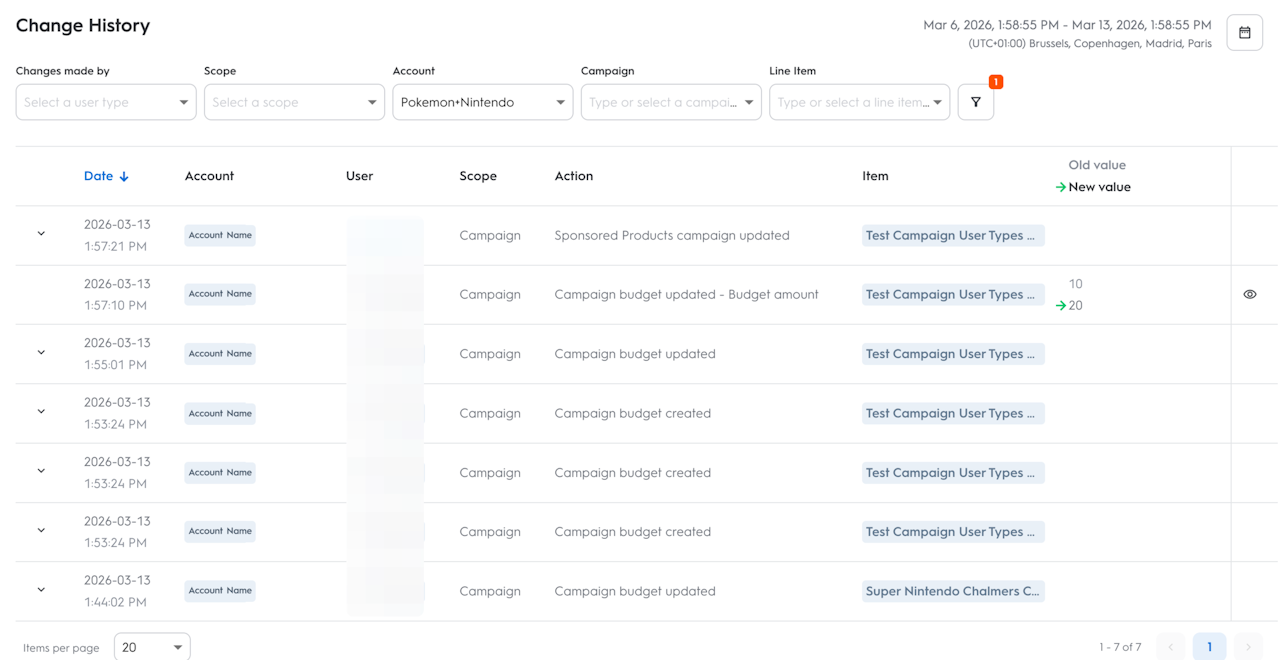View details via the eye icon
Viewport: 1280px width, 660px height.
point(1249,295)
